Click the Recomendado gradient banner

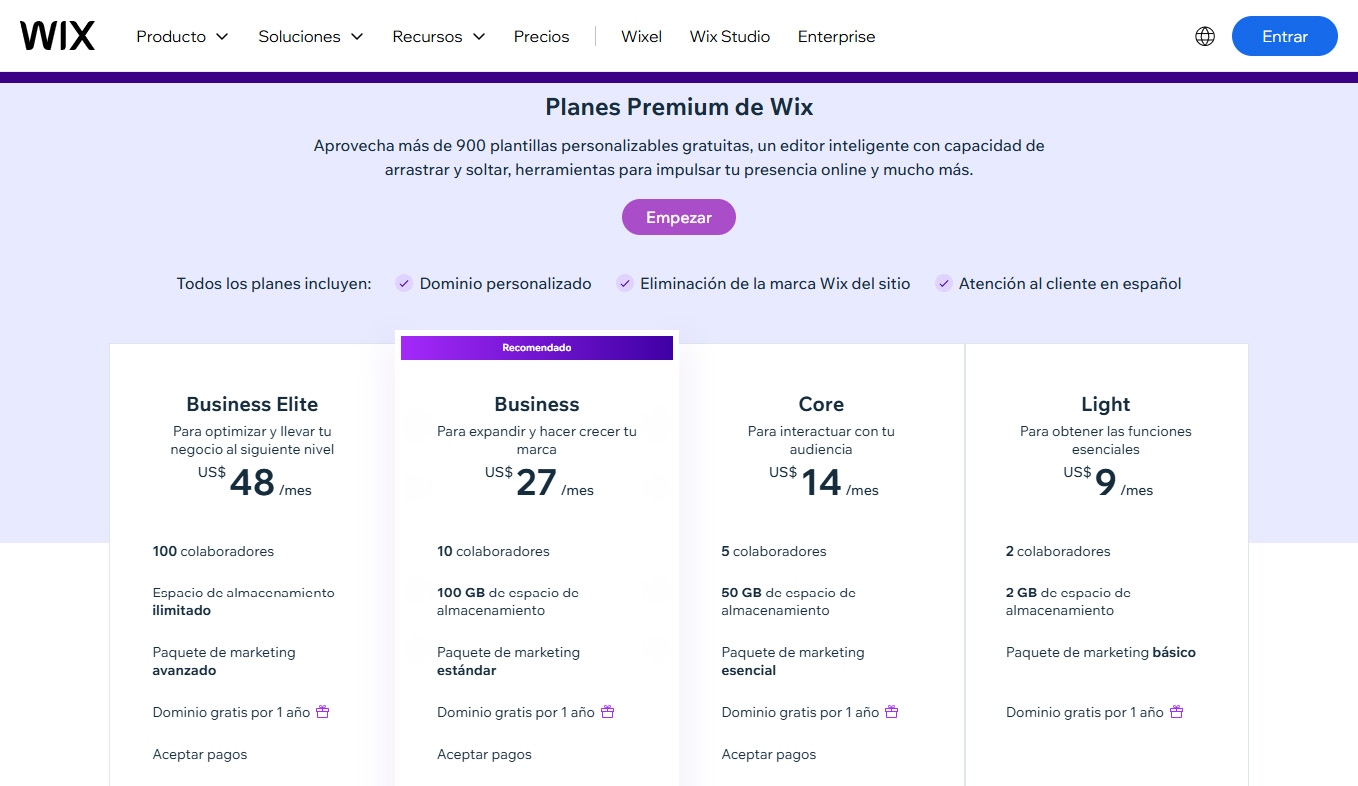click(x=537, y=347)
